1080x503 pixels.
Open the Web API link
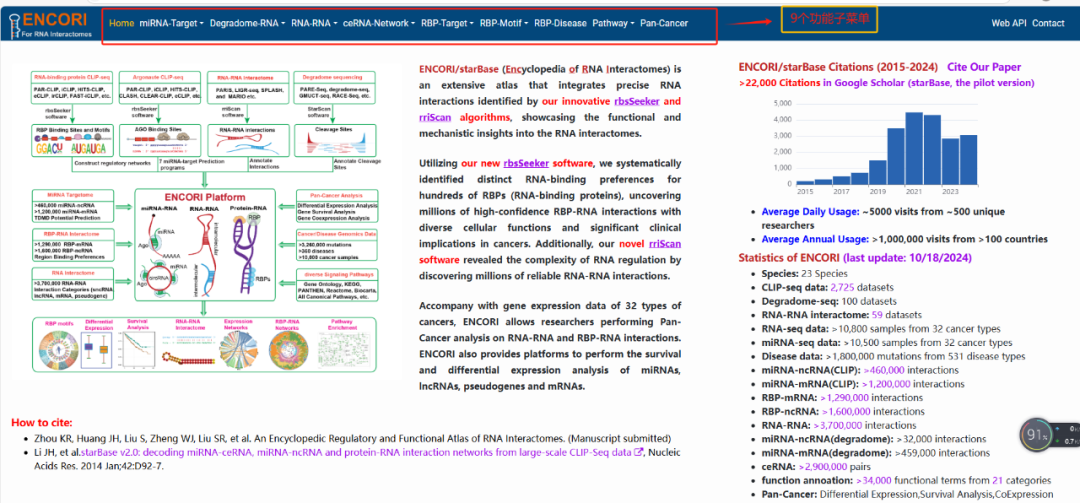tap(1008, 23)
